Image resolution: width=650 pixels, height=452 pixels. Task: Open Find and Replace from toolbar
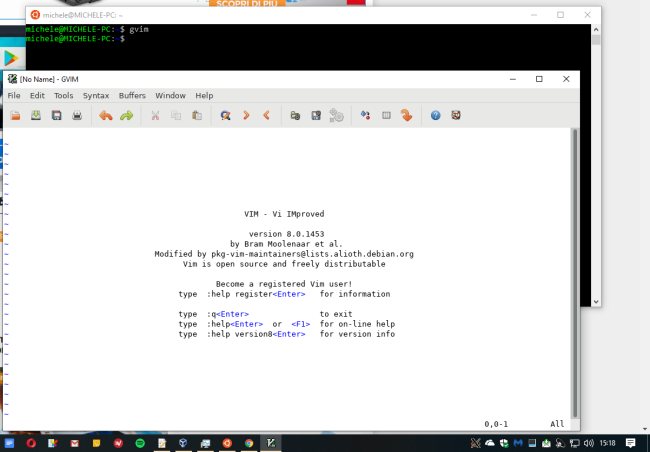tap(226, 115)
